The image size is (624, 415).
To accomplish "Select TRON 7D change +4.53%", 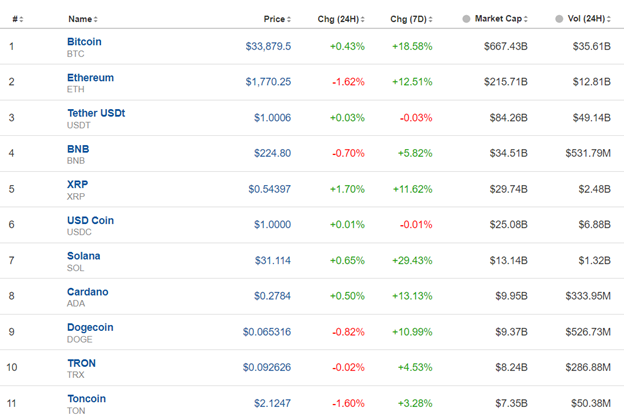I will pyautogui.click(x=415, y=367).
